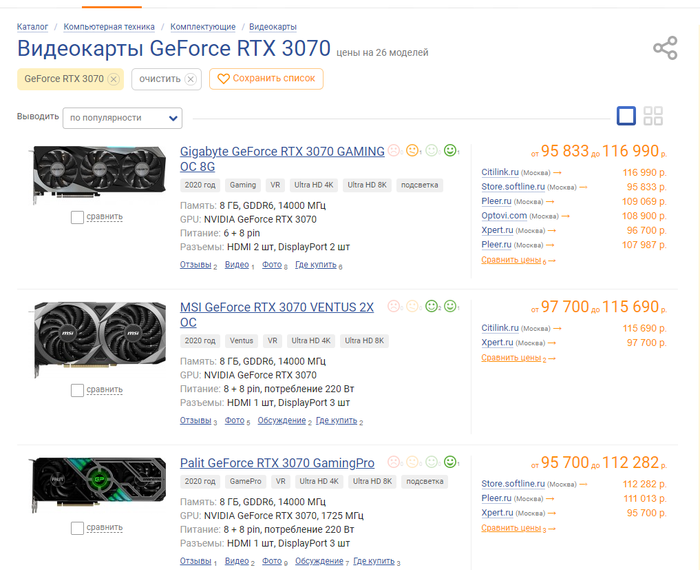Remove the GeForce RTX 3070 filter tag

pyautogui.click(x=114, y=79)
